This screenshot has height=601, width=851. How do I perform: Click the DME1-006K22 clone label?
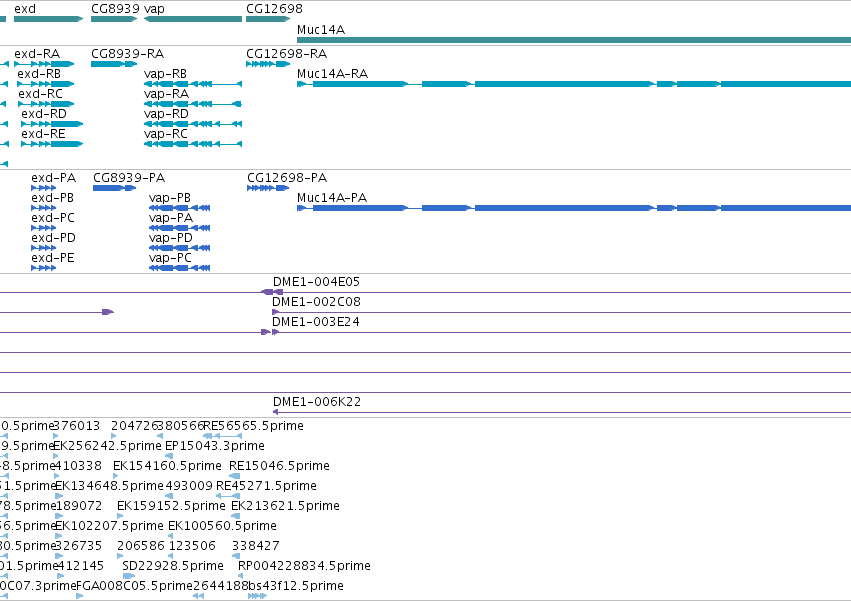coord(317,402)
